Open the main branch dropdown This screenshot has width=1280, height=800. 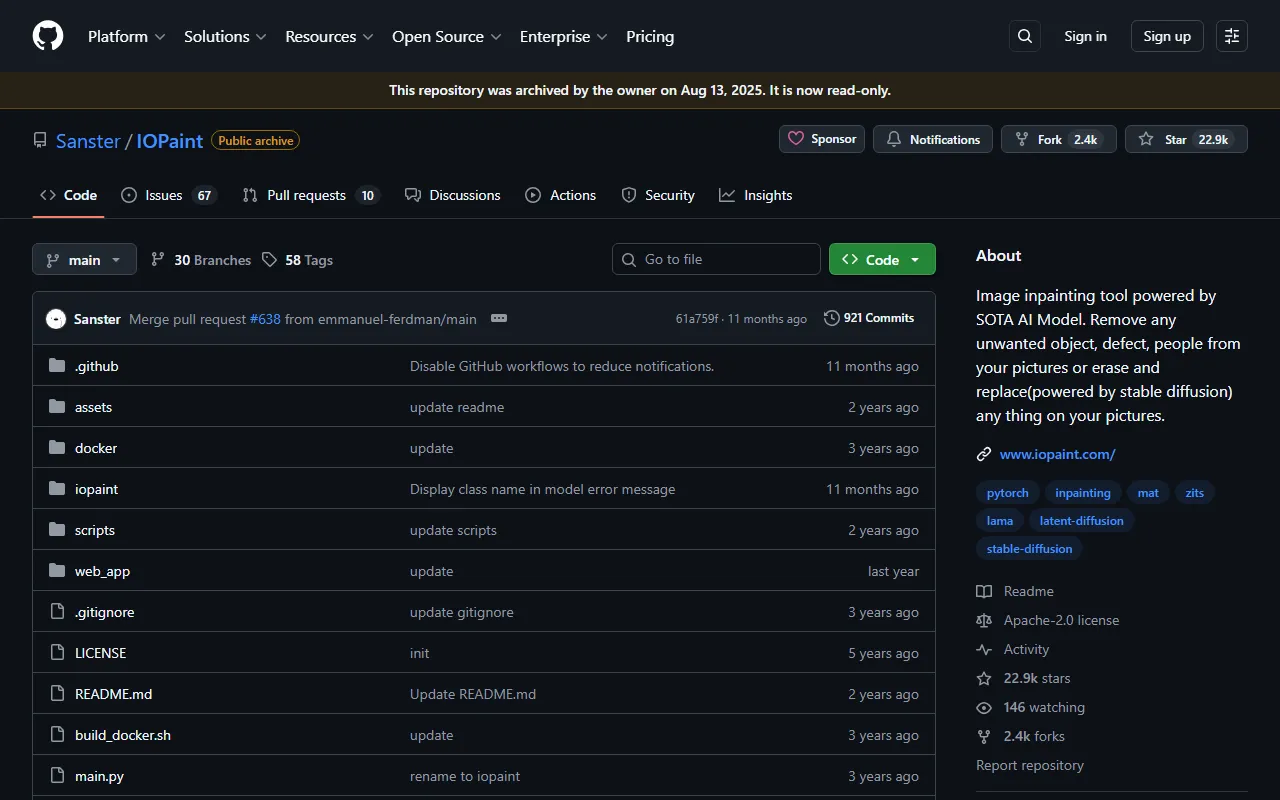(x=84, y=259)
